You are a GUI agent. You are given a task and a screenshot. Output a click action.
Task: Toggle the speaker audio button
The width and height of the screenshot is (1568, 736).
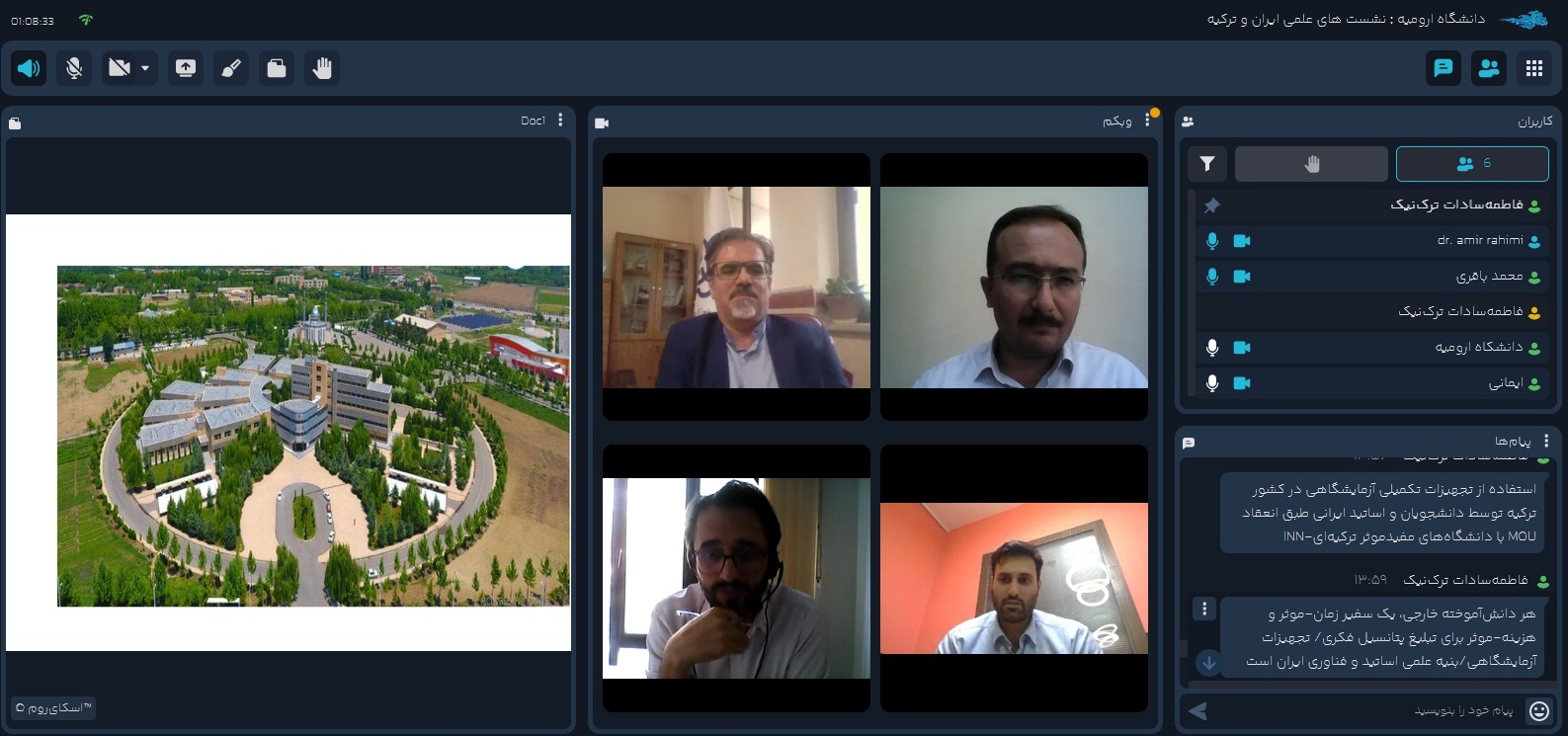click(x=29, y=68)
